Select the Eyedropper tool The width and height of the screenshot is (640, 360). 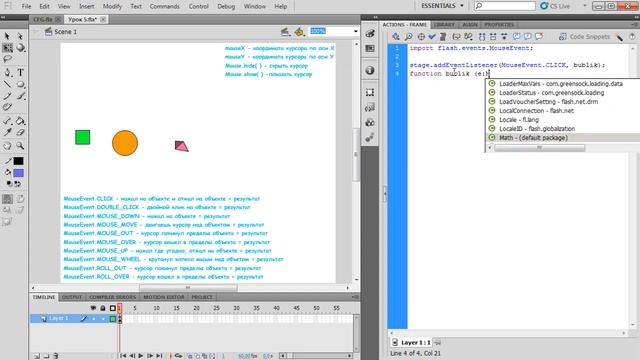7,132
